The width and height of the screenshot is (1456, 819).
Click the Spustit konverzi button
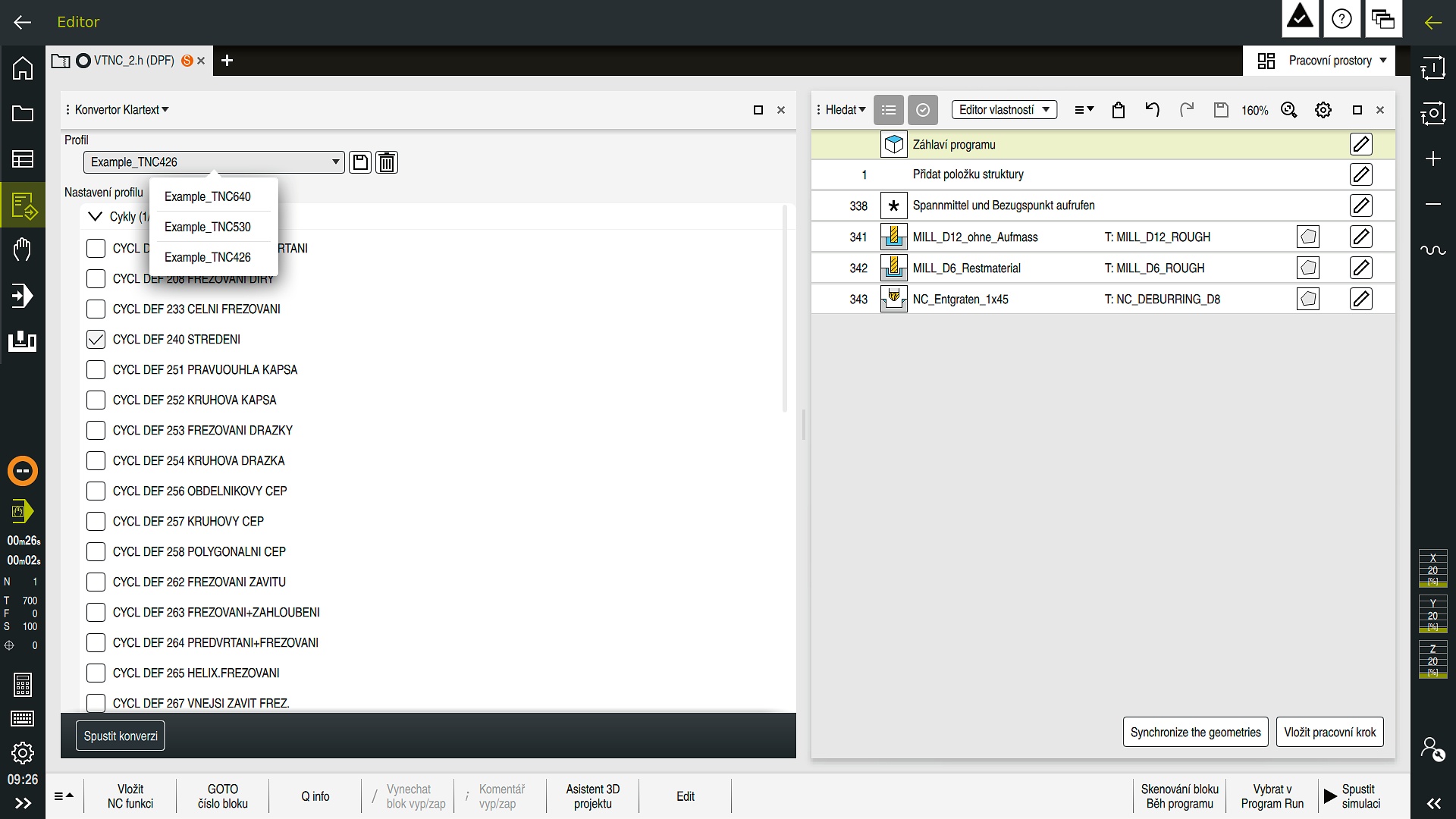click(x=121, y=736)
